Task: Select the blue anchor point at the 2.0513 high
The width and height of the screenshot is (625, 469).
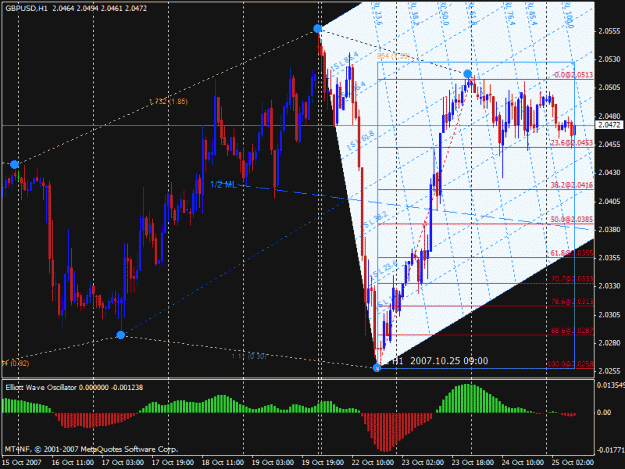Action: [468, 74]
